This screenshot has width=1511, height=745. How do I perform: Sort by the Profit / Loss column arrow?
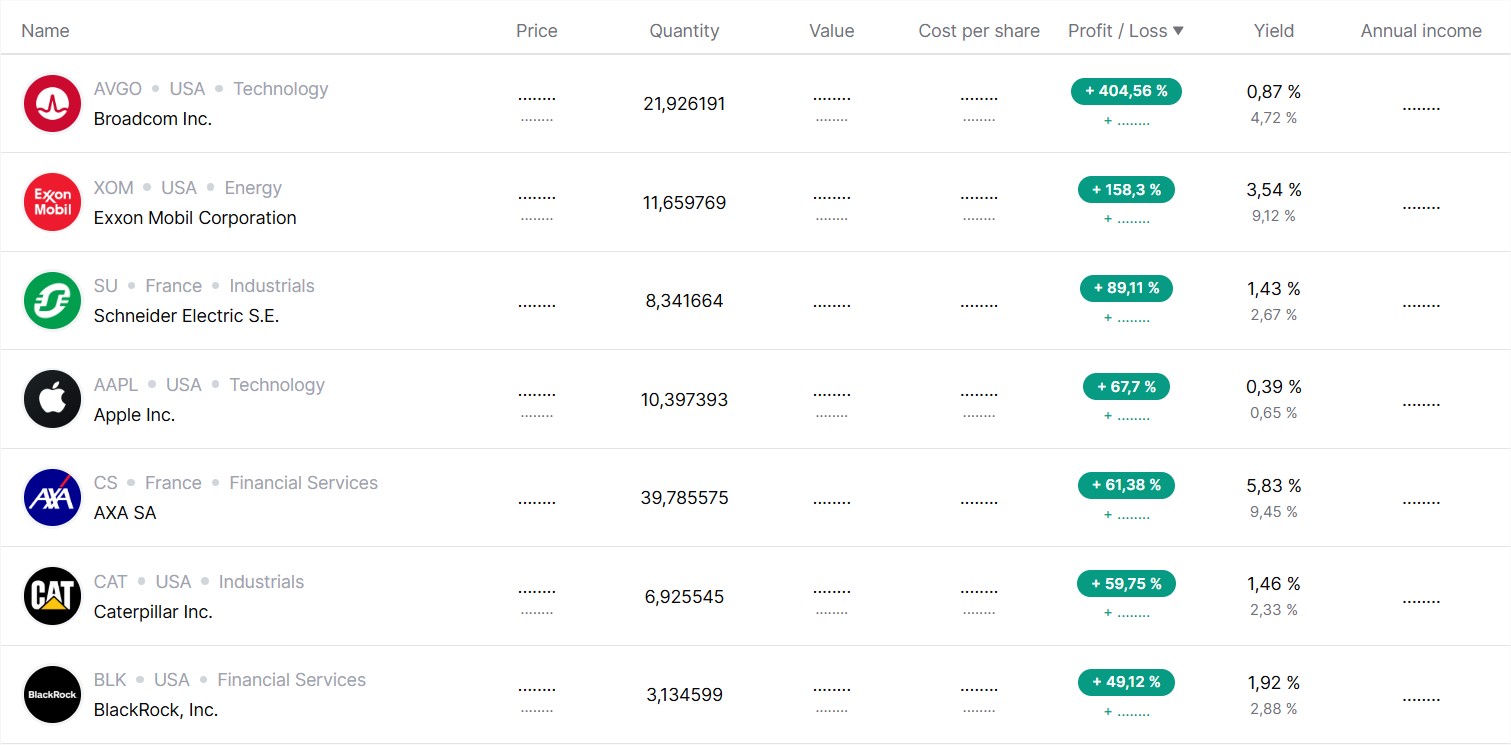click(x=1178, y=31)
